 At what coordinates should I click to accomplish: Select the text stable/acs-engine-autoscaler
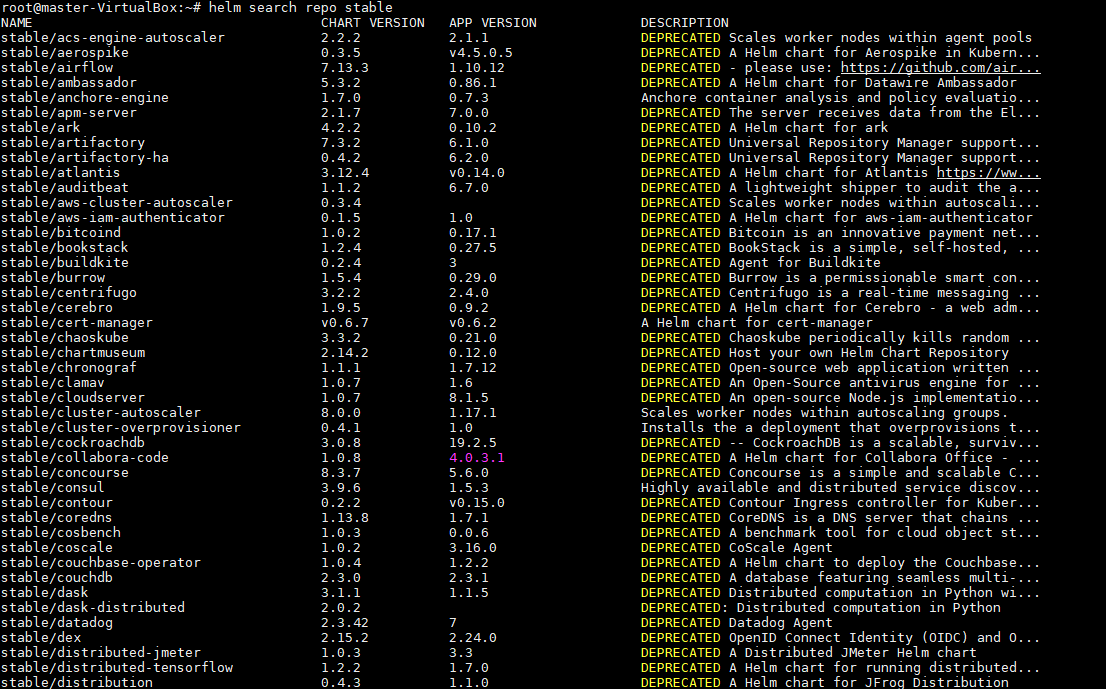(113, 38)
